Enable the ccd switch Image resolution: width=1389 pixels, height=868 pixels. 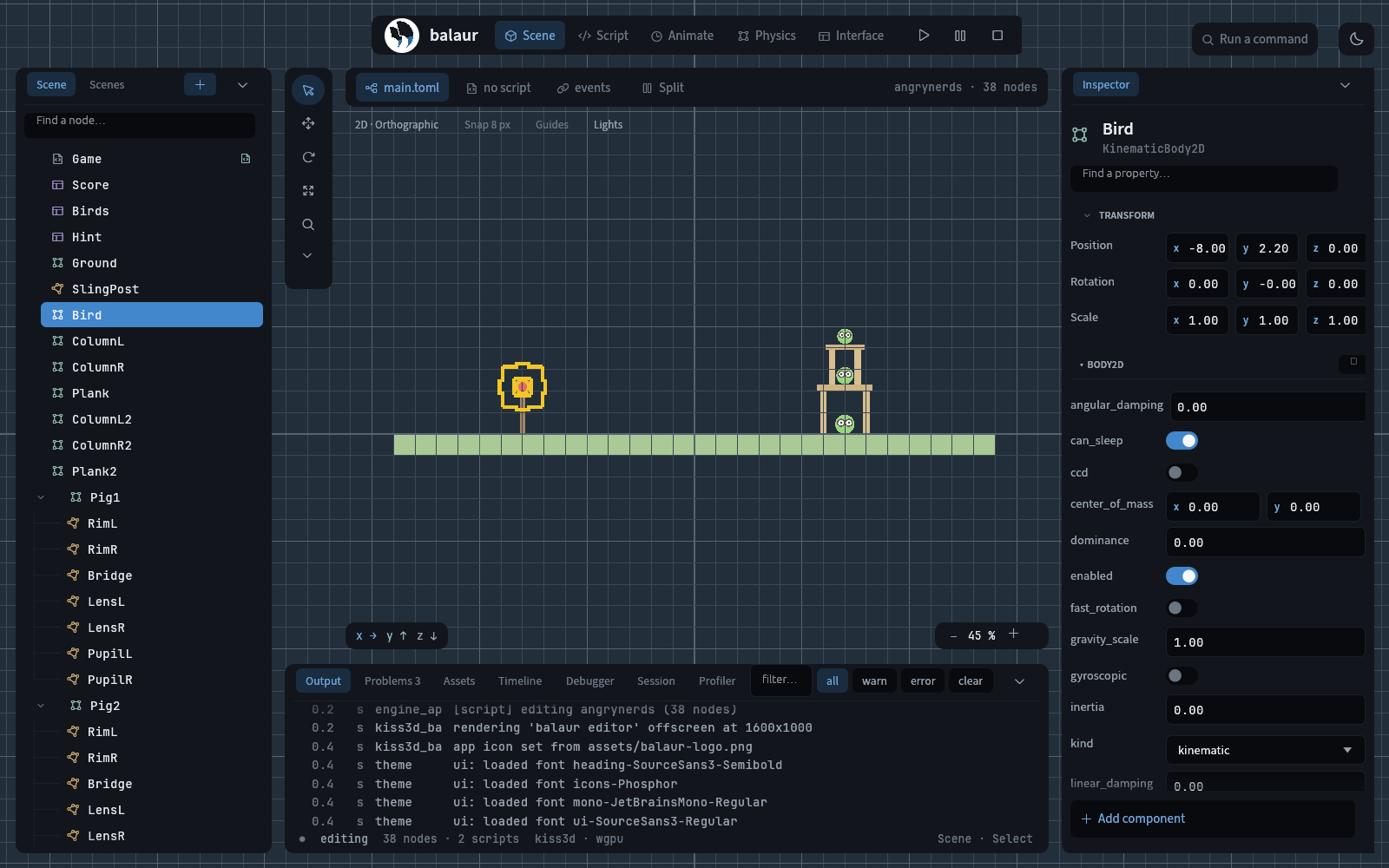point(1182,473)
